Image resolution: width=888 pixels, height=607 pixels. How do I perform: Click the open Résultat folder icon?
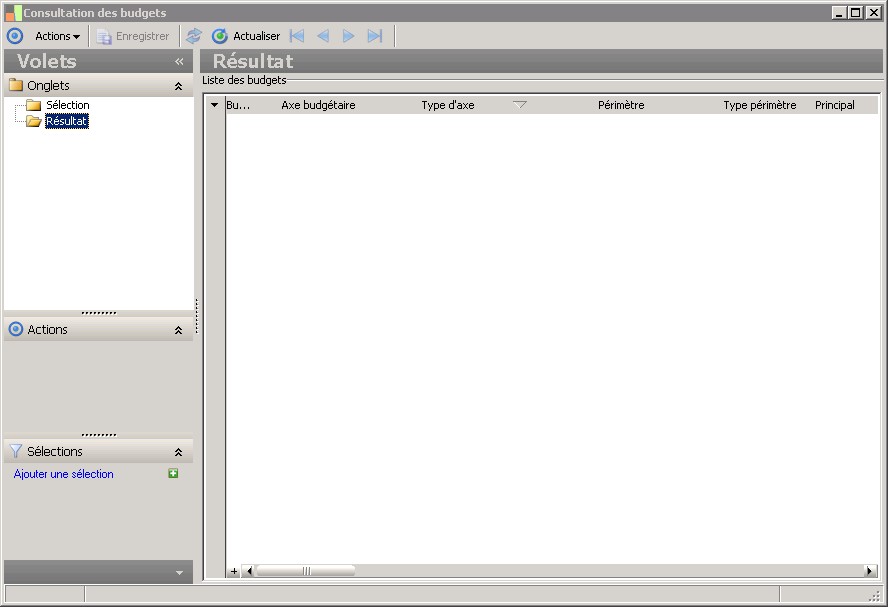(x=34, y=121)
